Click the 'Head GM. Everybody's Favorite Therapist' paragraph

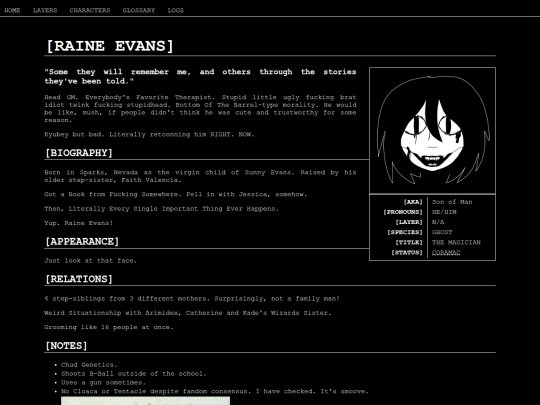click(x=200, y=108)
